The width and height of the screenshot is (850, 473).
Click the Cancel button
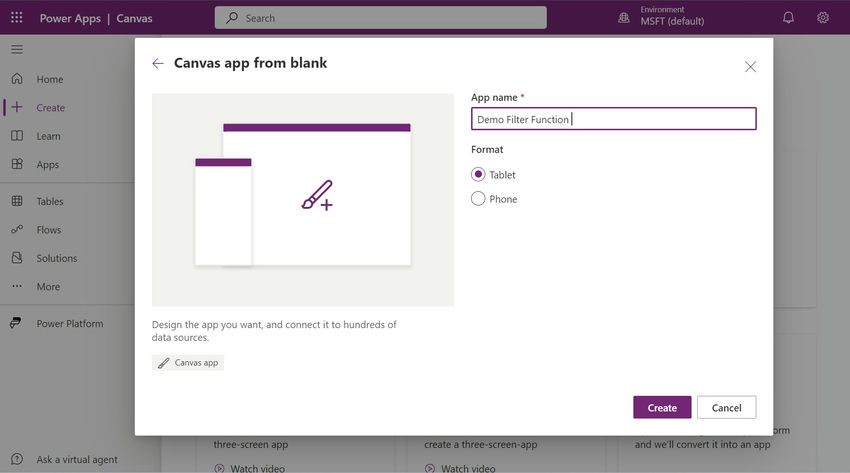(x=726, y=407)
